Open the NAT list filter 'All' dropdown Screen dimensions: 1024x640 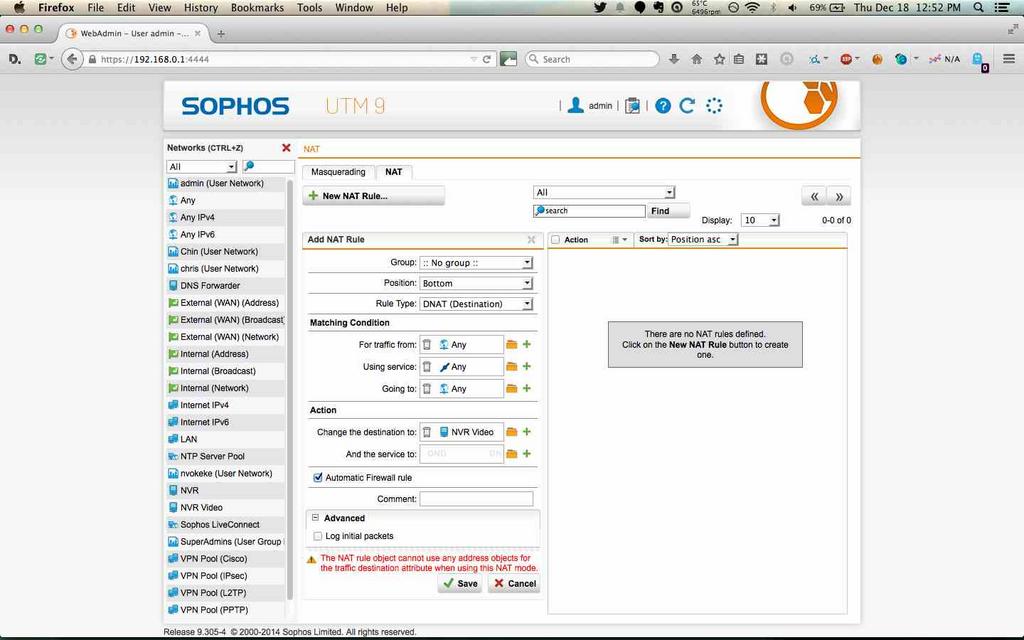pyautogui.click(x=604, y=192)
